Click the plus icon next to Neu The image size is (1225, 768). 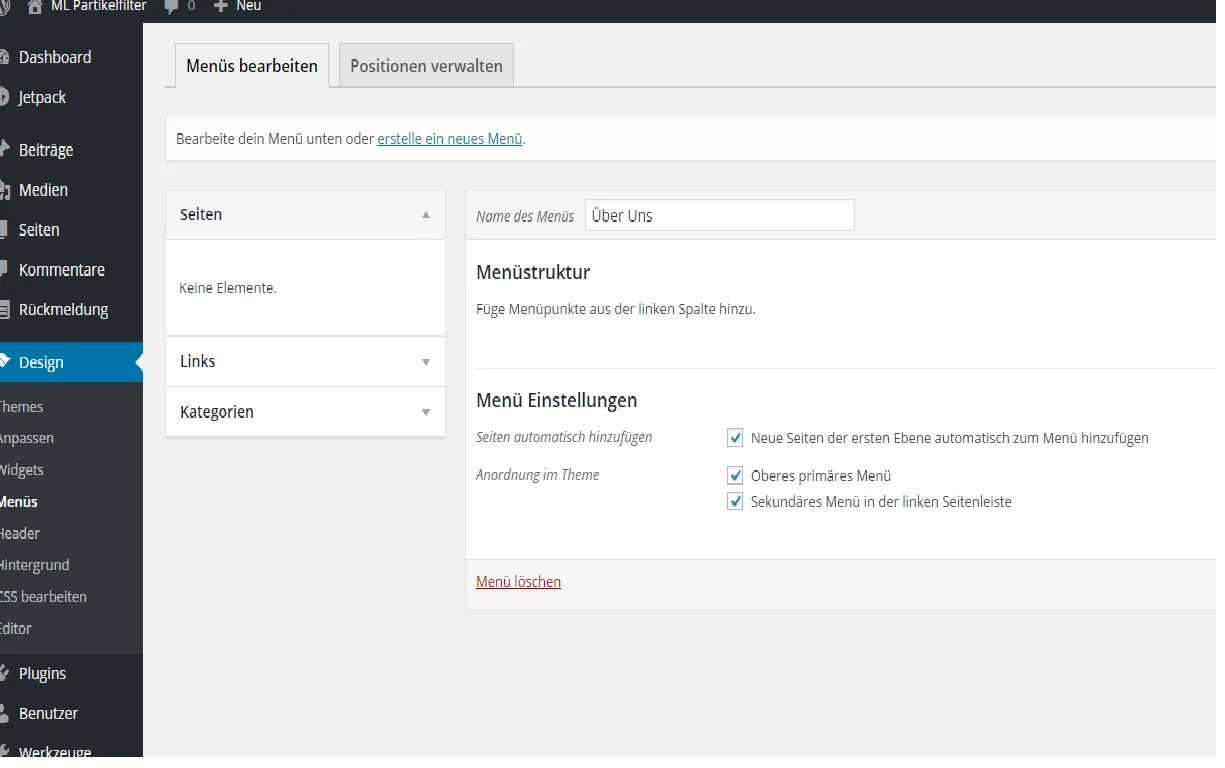[x=221, y=6]
